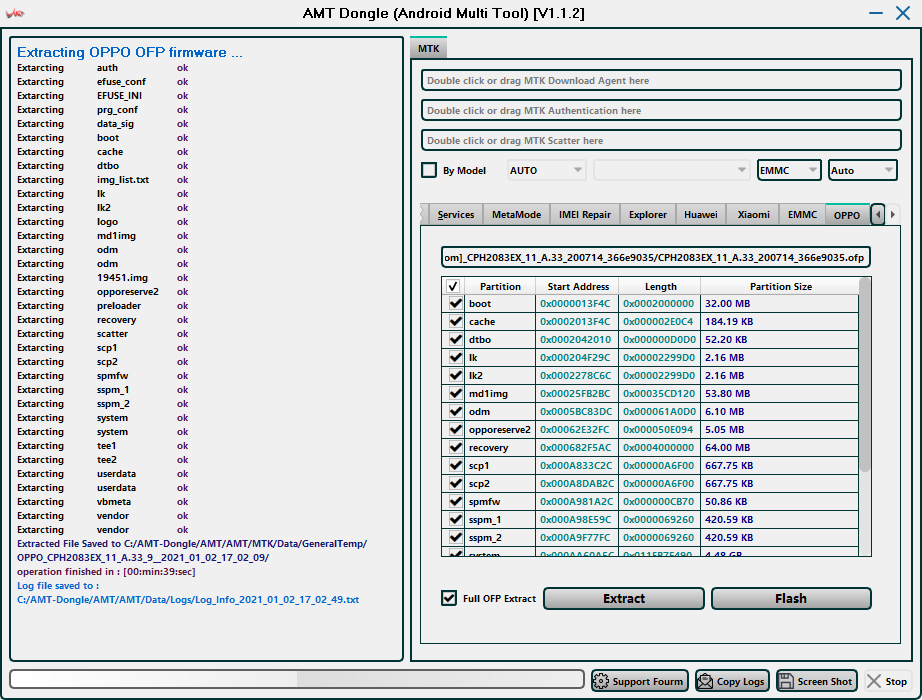
Task: Click the MTK Authentication field
Action: pos(661,111)
